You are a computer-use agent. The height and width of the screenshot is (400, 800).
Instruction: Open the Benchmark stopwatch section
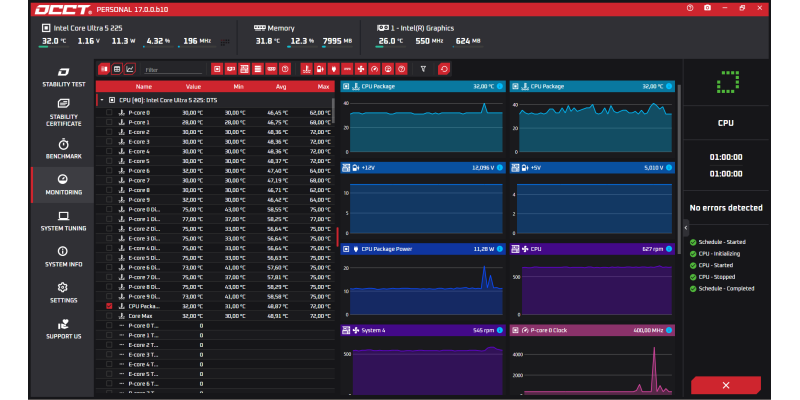(64, 148)
